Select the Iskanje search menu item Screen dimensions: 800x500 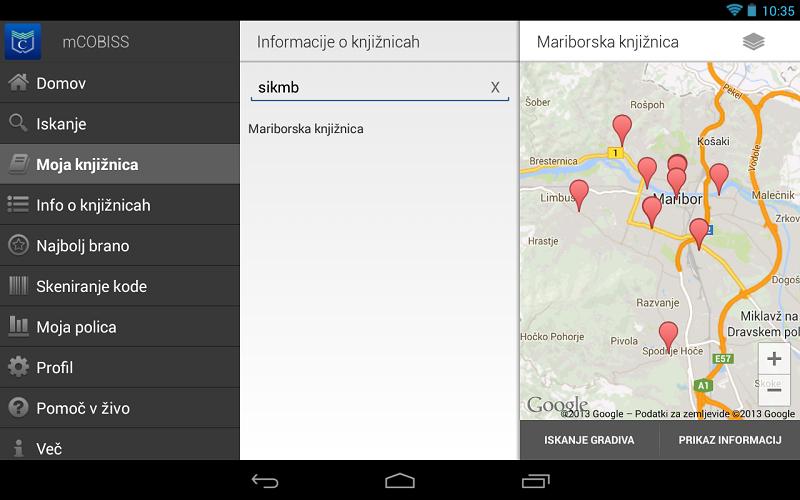click(x=120, y=123)
